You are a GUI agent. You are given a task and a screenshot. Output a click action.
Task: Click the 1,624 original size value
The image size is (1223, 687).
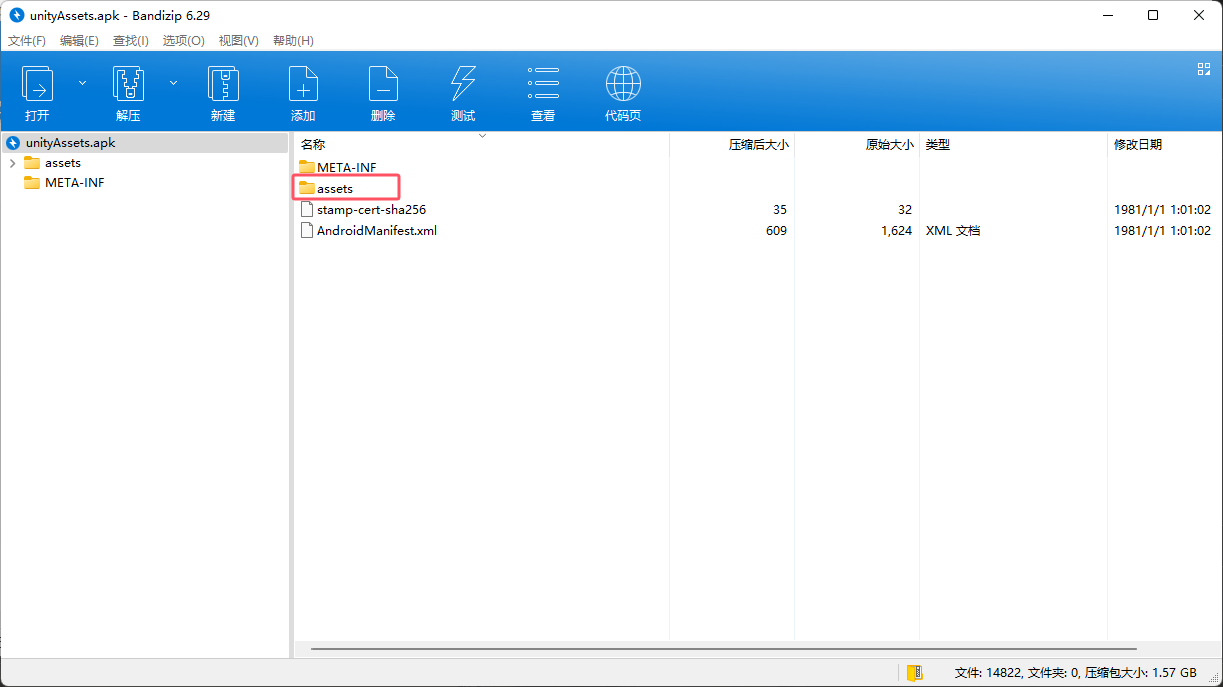[896, 230]
